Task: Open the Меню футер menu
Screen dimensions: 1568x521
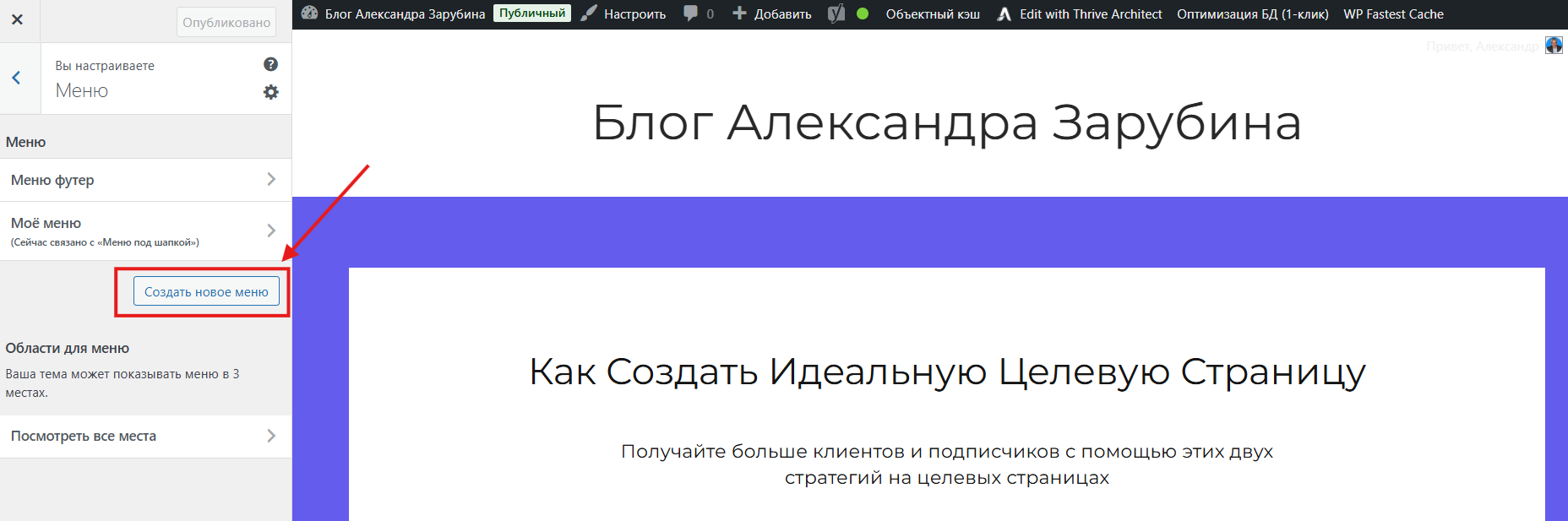Action: tap(145, 180)
